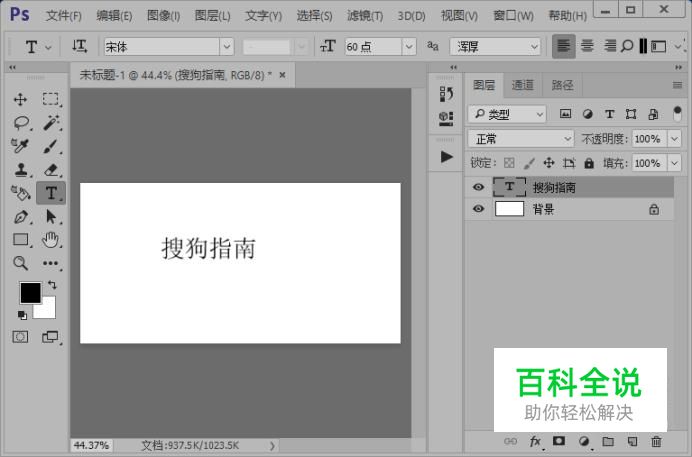Screen dimensions: 692x457
Task: Select the Paint Bucket tool
Action: point(20,193)
